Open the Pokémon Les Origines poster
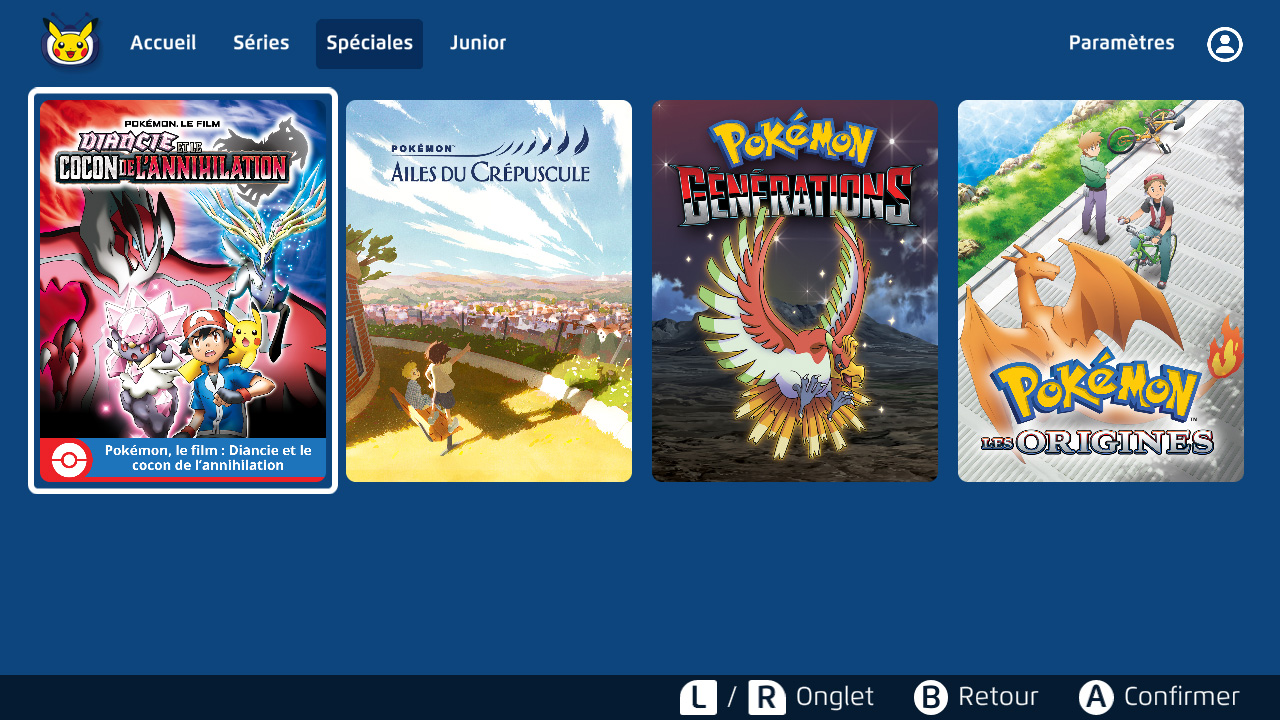 [x=1101, y=291]
